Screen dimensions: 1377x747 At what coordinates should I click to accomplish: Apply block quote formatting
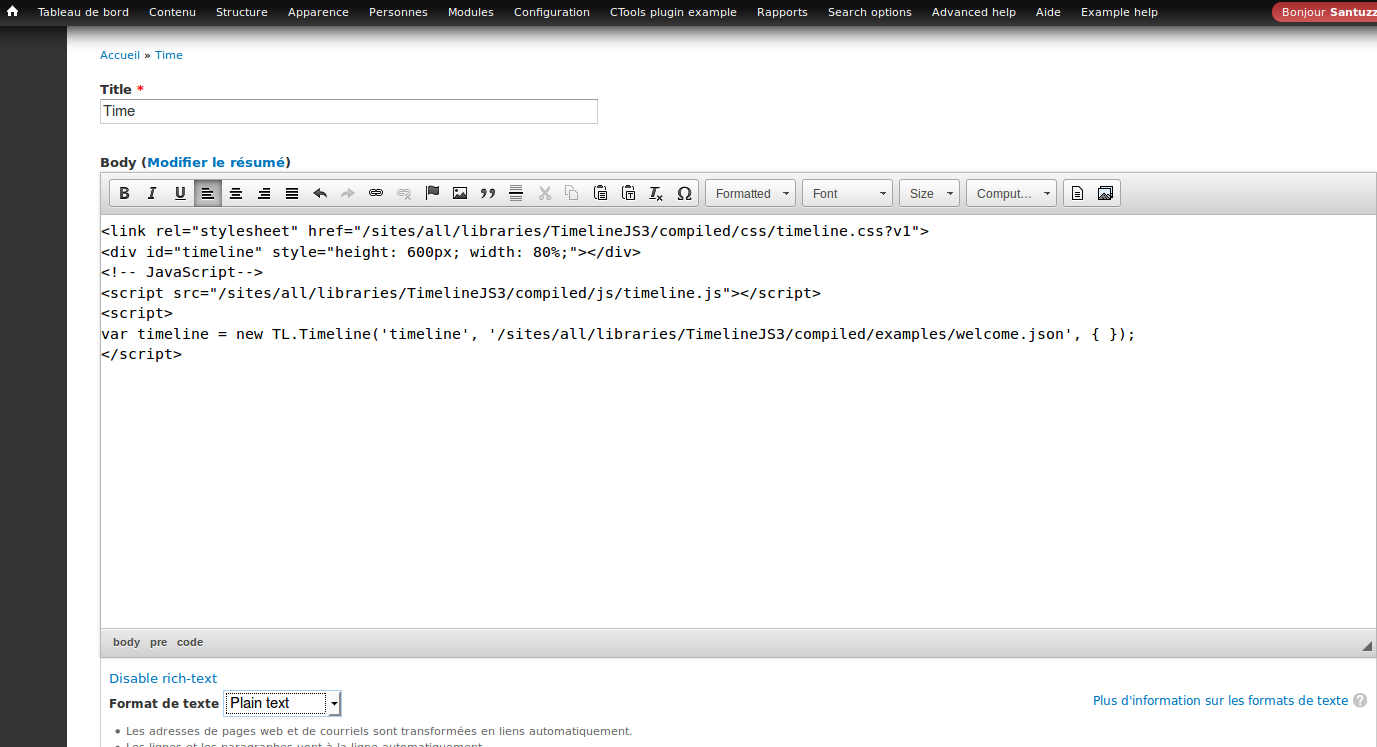pos(488,193)
